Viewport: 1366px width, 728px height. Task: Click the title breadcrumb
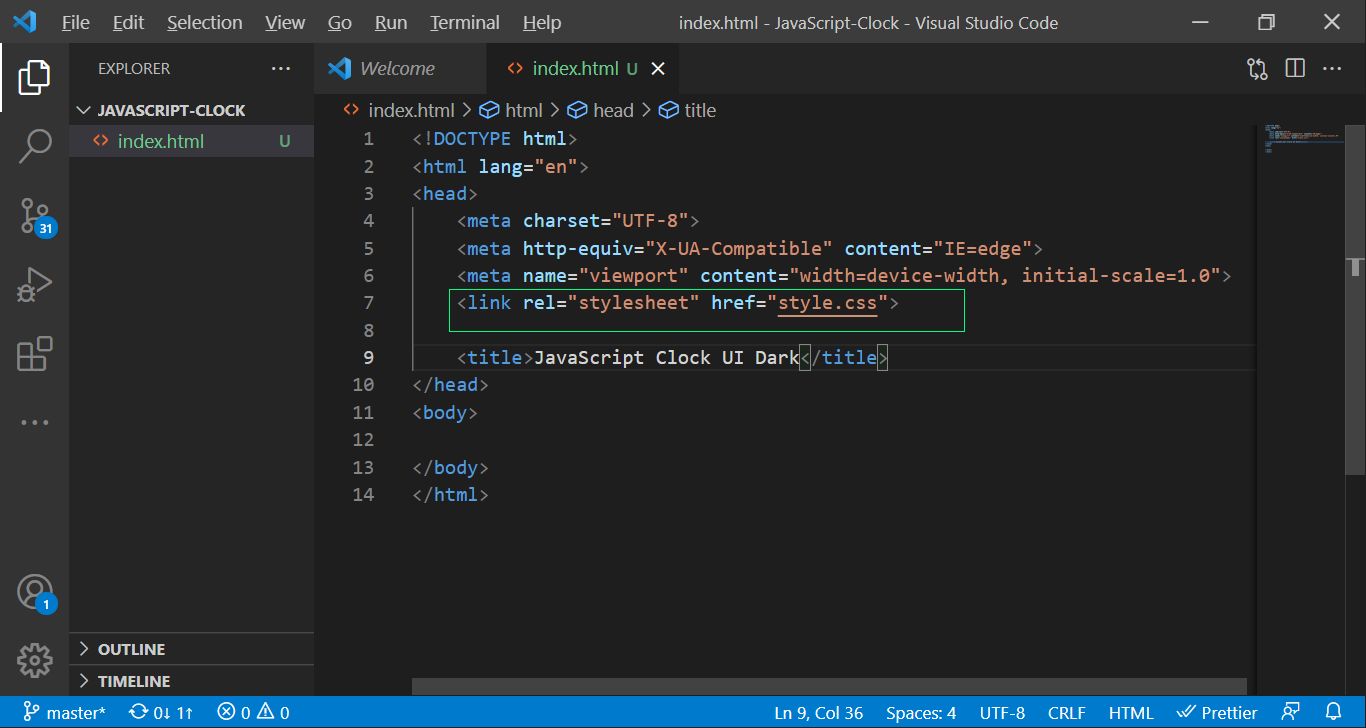tap(688, 110)
